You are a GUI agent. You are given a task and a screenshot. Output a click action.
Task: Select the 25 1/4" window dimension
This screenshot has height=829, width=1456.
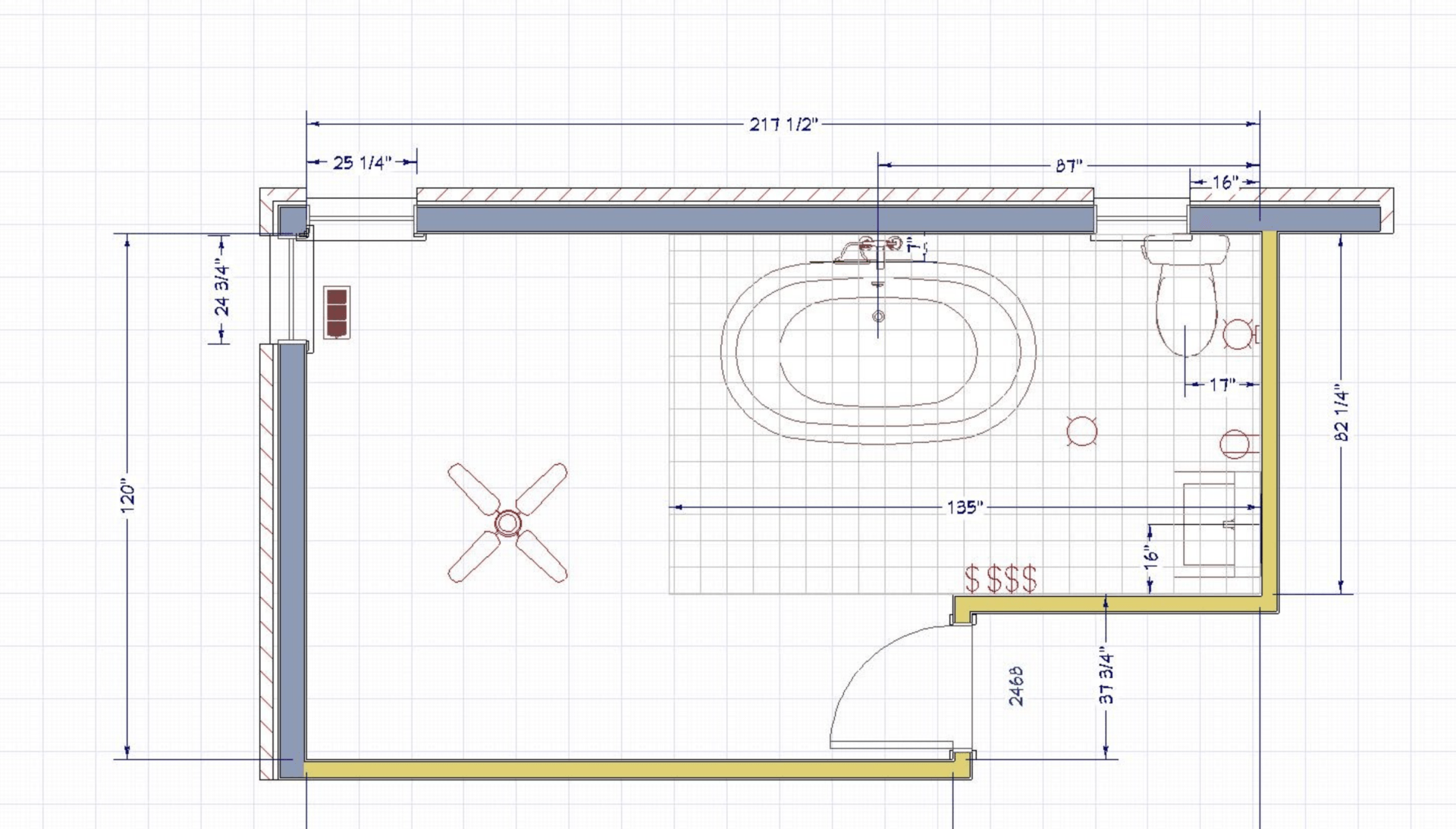[x=362, y=162]
